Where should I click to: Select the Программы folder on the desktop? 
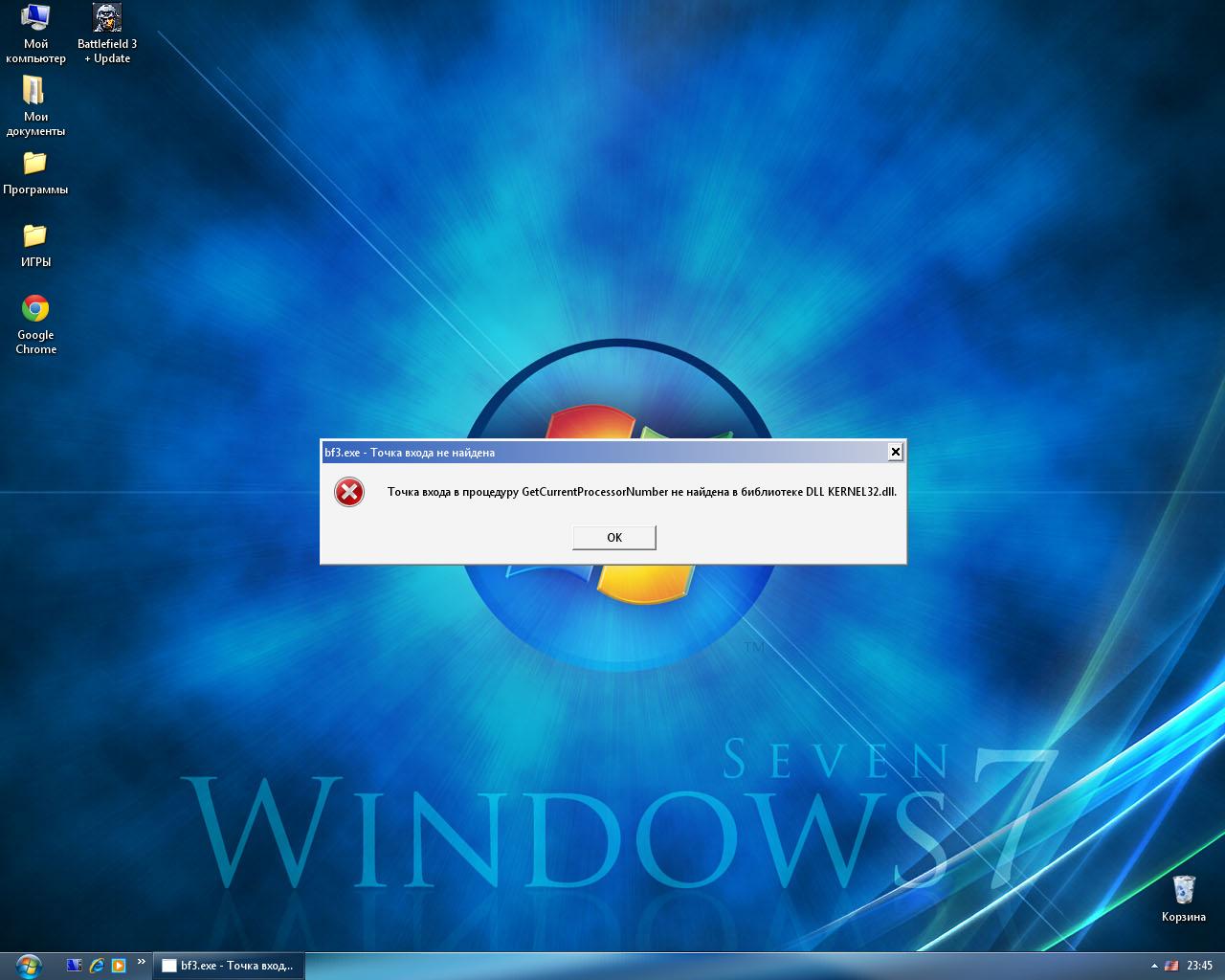point(35,172)
